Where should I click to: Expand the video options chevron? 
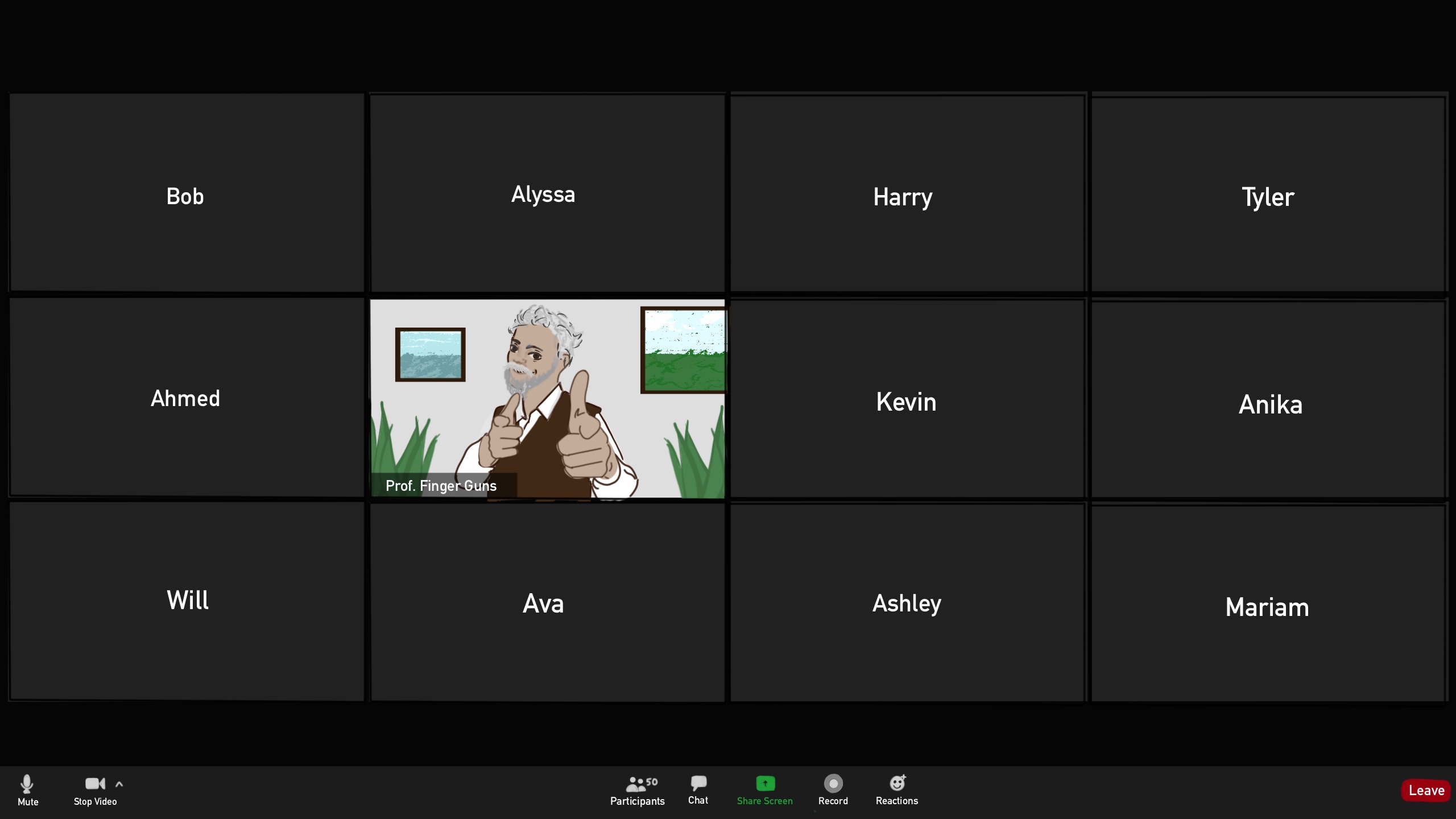click(119, 783)
